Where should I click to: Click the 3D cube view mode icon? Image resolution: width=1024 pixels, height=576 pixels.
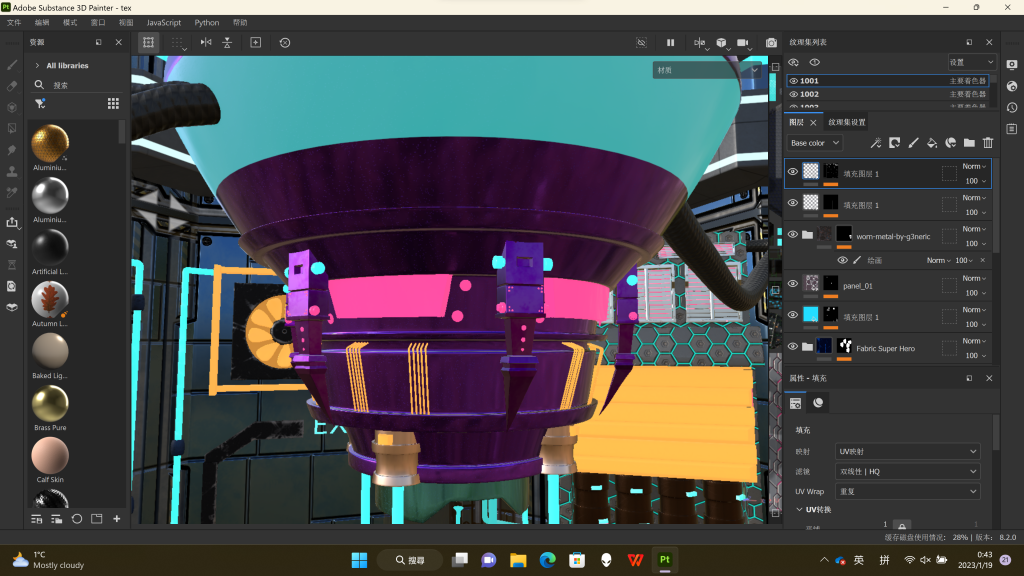(721, 42)
